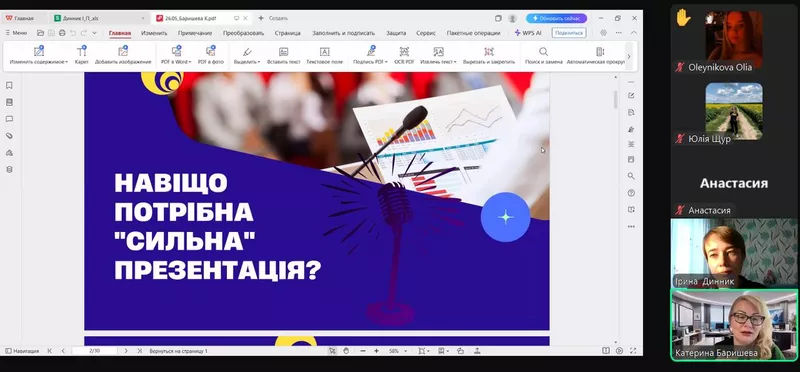Select the Текстовое поле tool
The width and height of the screenshot is (800, 372).
(x=324, y=56)
